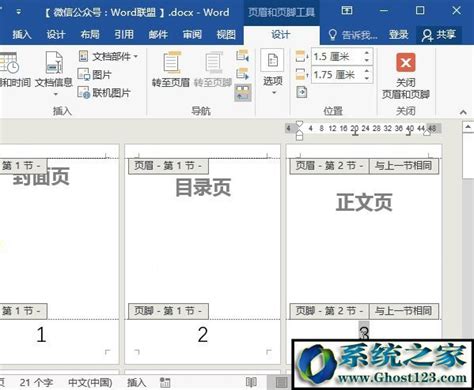Decrease the footer bottom distance of 1.75 厘米
This screenshot has width=474, height=390.
[367, 78]
